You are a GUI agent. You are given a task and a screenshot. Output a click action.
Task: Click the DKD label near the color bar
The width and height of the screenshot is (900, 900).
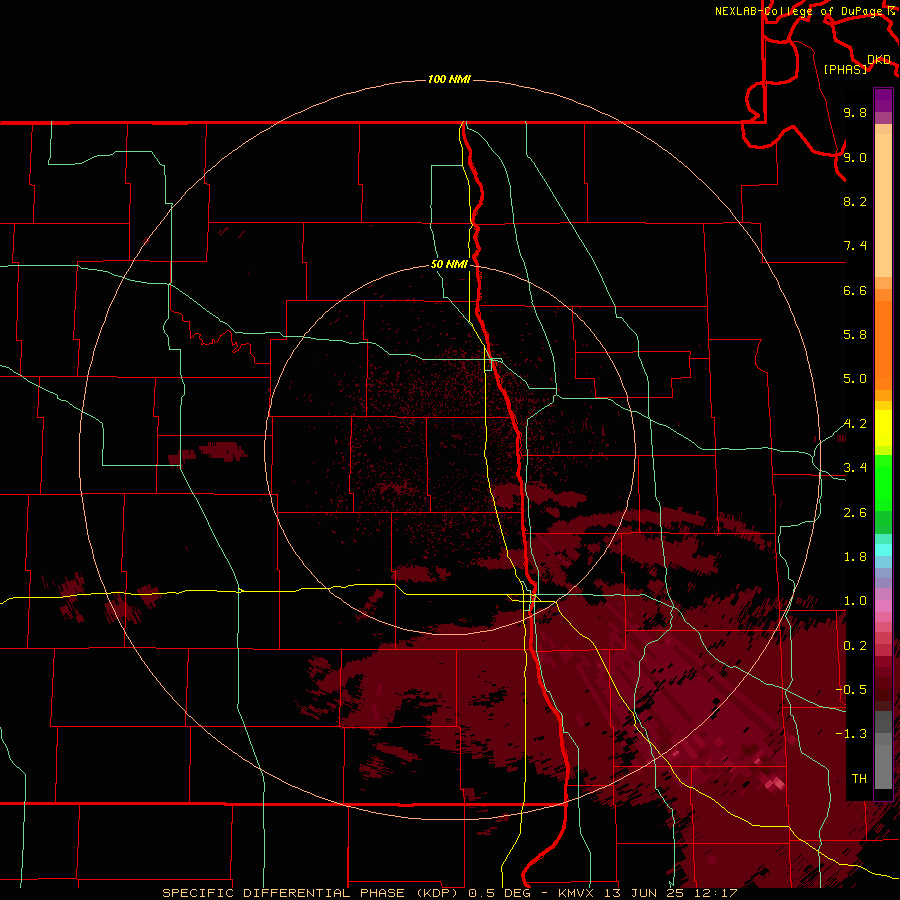tap(879, 60)
